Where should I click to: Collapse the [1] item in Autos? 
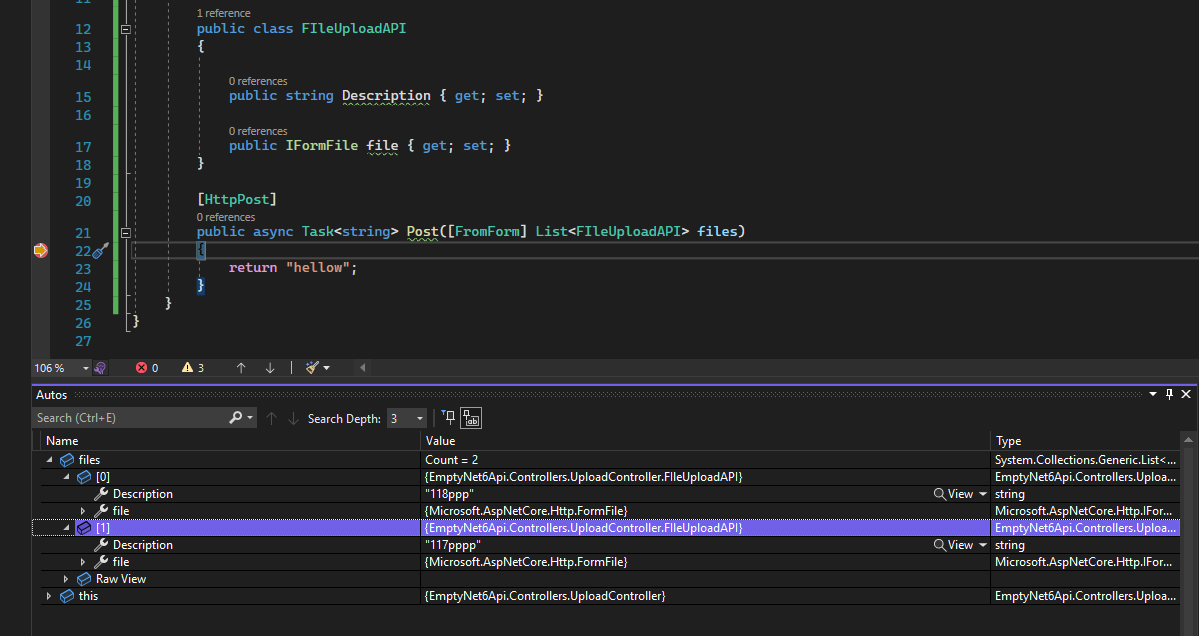coord(67,527)
